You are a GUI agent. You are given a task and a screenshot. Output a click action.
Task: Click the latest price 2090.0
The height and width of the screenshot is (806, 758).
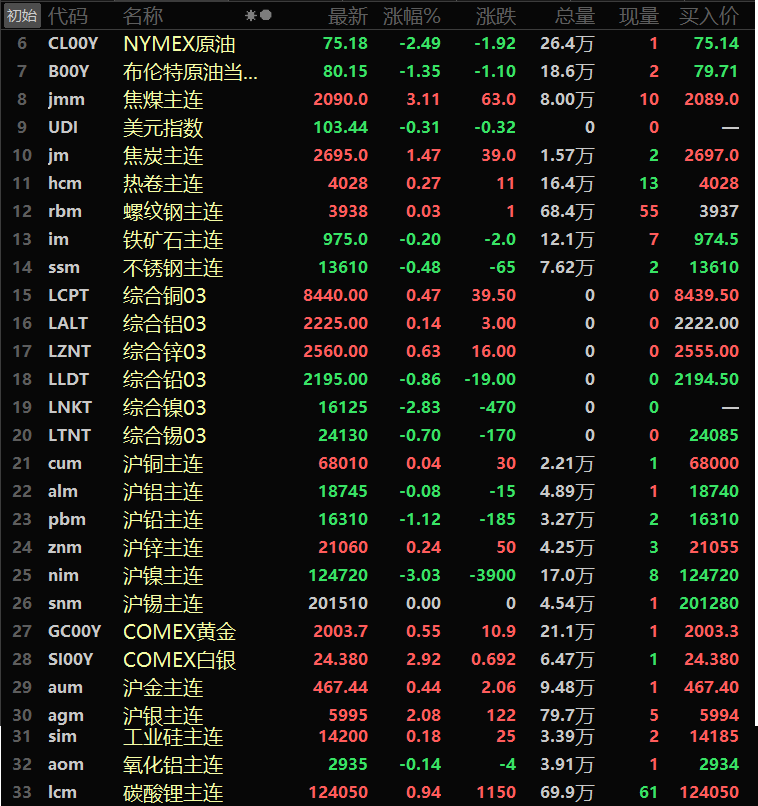(x=341, y=100)
